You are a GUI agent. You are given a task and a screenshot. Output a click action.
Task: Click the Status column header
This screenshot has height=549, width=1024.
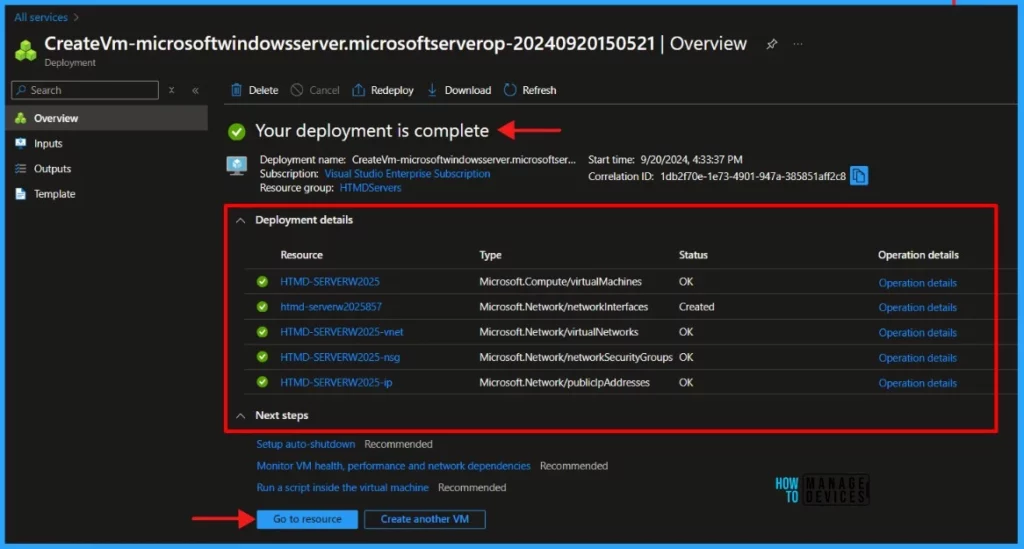point(693,255)
